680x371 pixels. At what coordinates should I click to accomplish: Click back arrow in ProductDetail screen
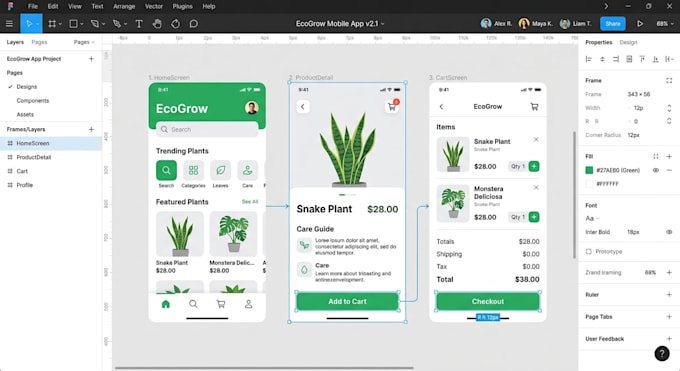point(303,106)
